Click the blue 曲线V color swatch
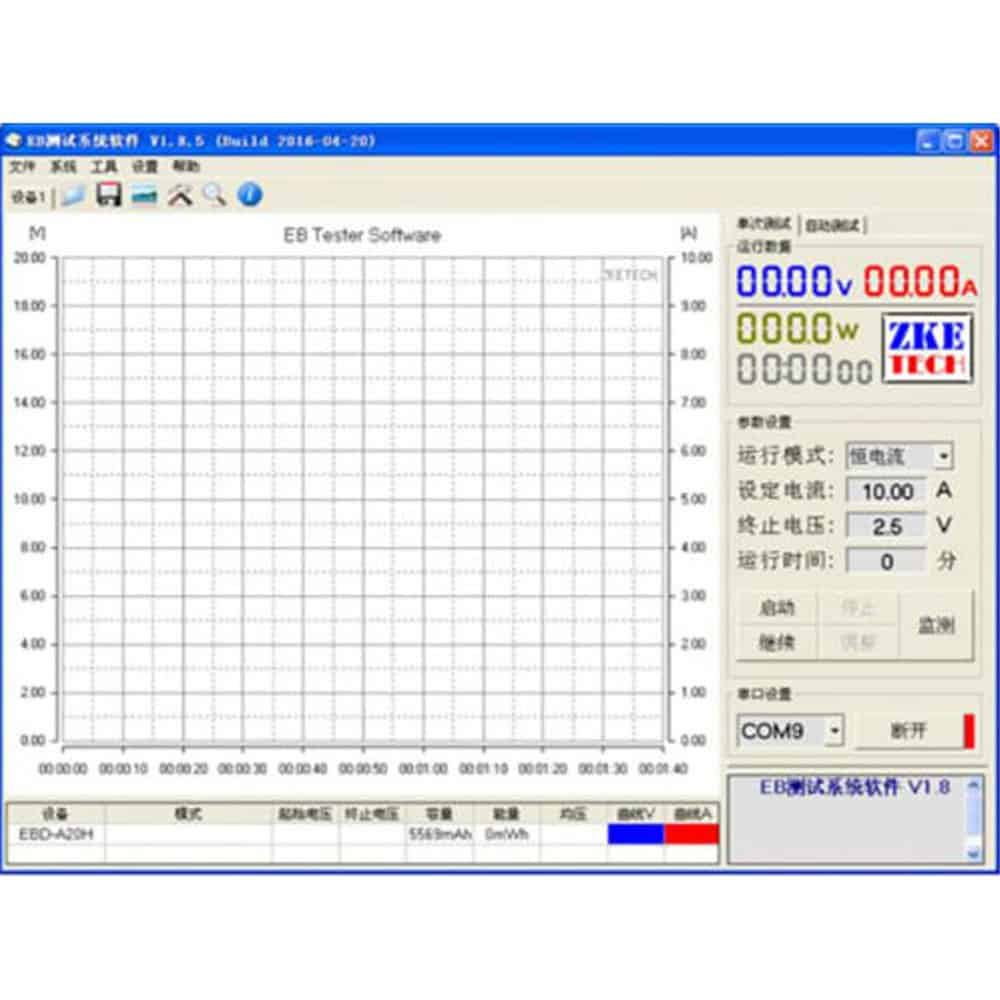Viewport: 1000px width, 1000px height. pyautogui.click(x=635, y=834)
